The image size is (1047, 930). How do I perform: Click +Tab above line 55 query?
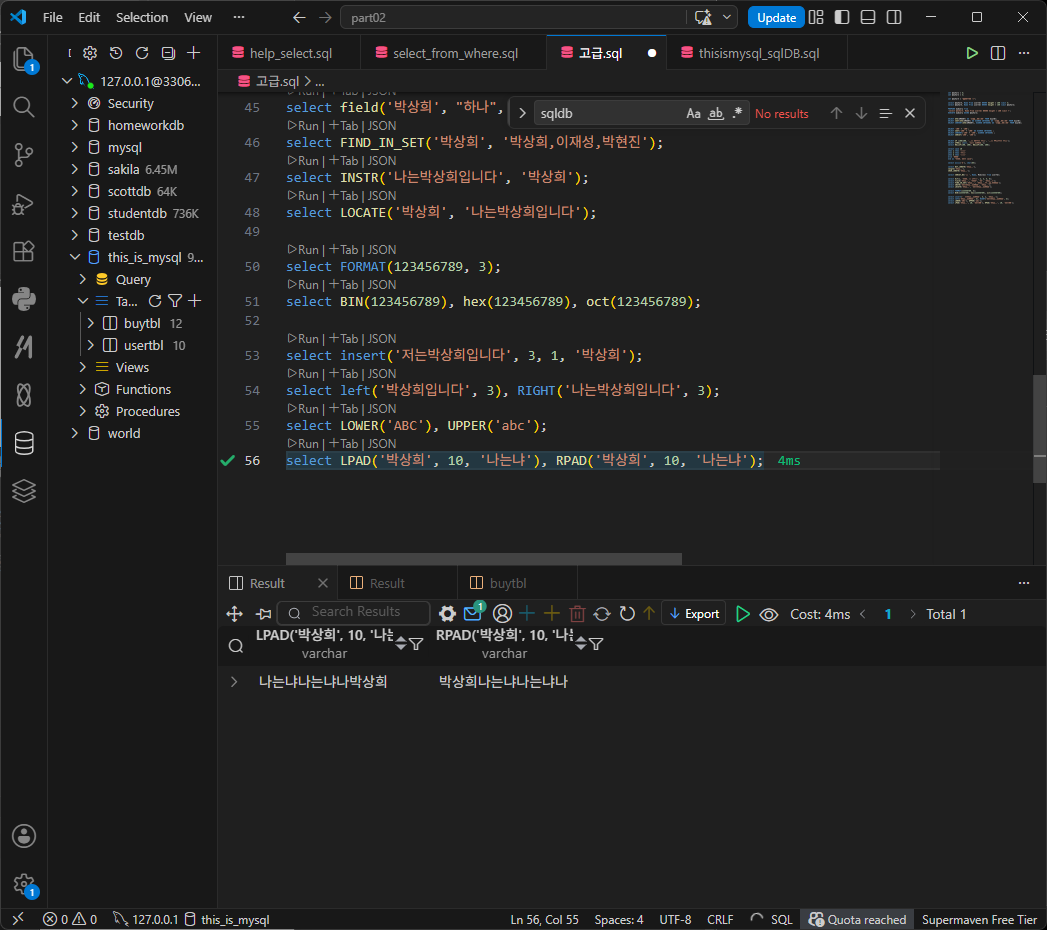coord(344,409)
